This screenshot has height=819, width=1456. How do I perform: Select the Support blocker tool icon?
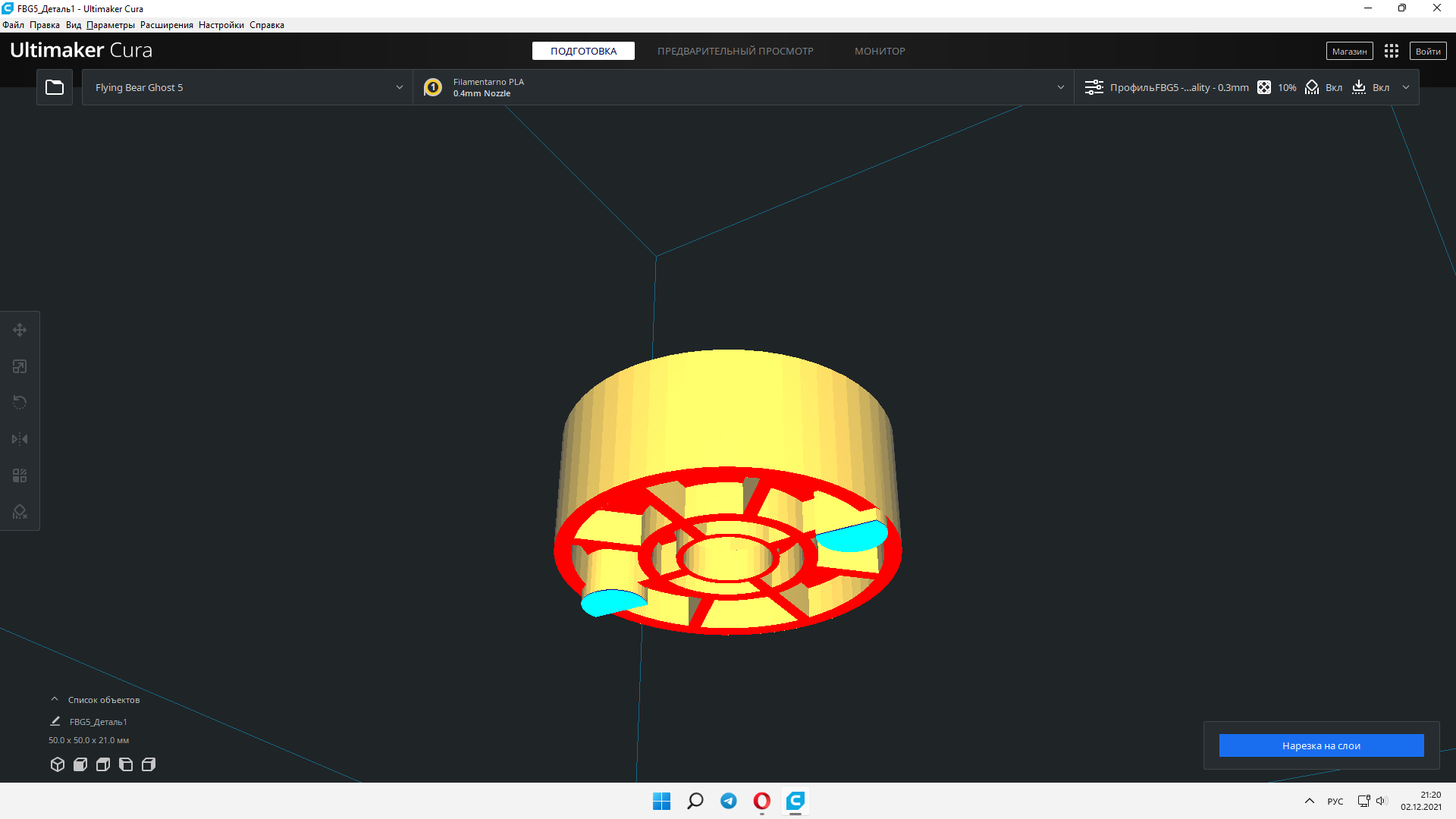[x=20, y=511]
